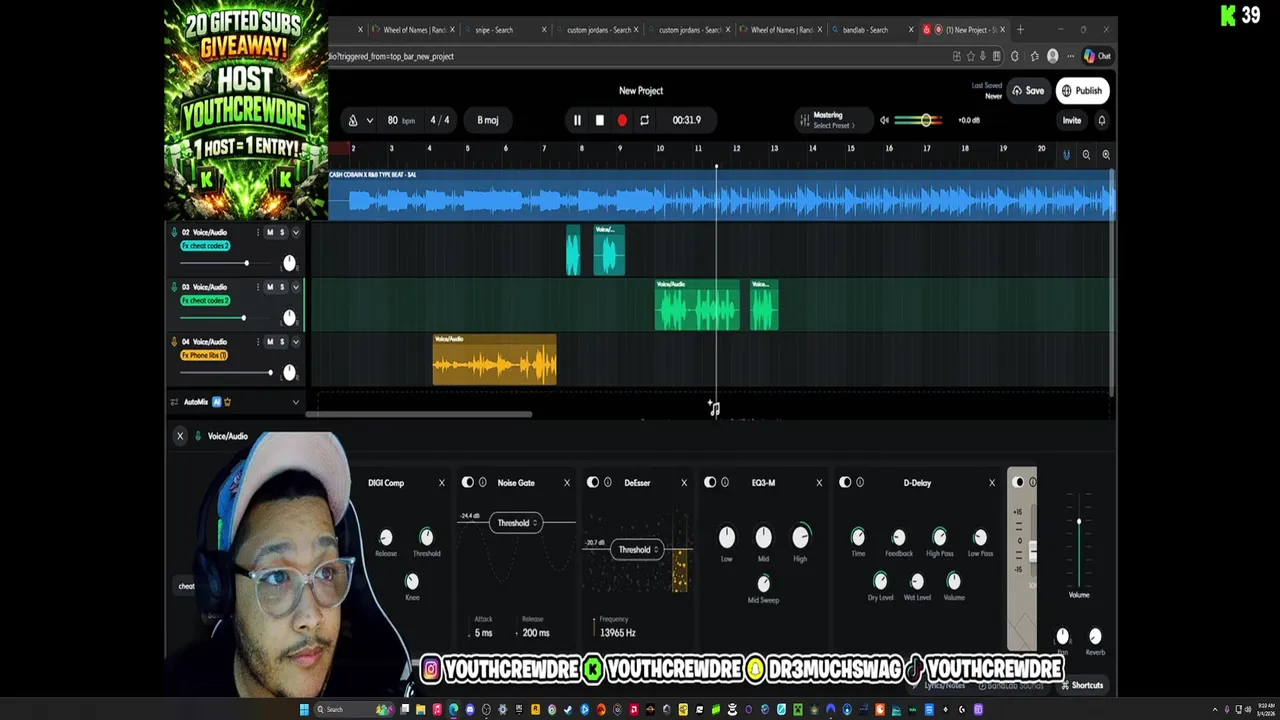The image size is (1280, 720).
Task: Edit the 80 bpm tempo field
Action: [401, 120]
